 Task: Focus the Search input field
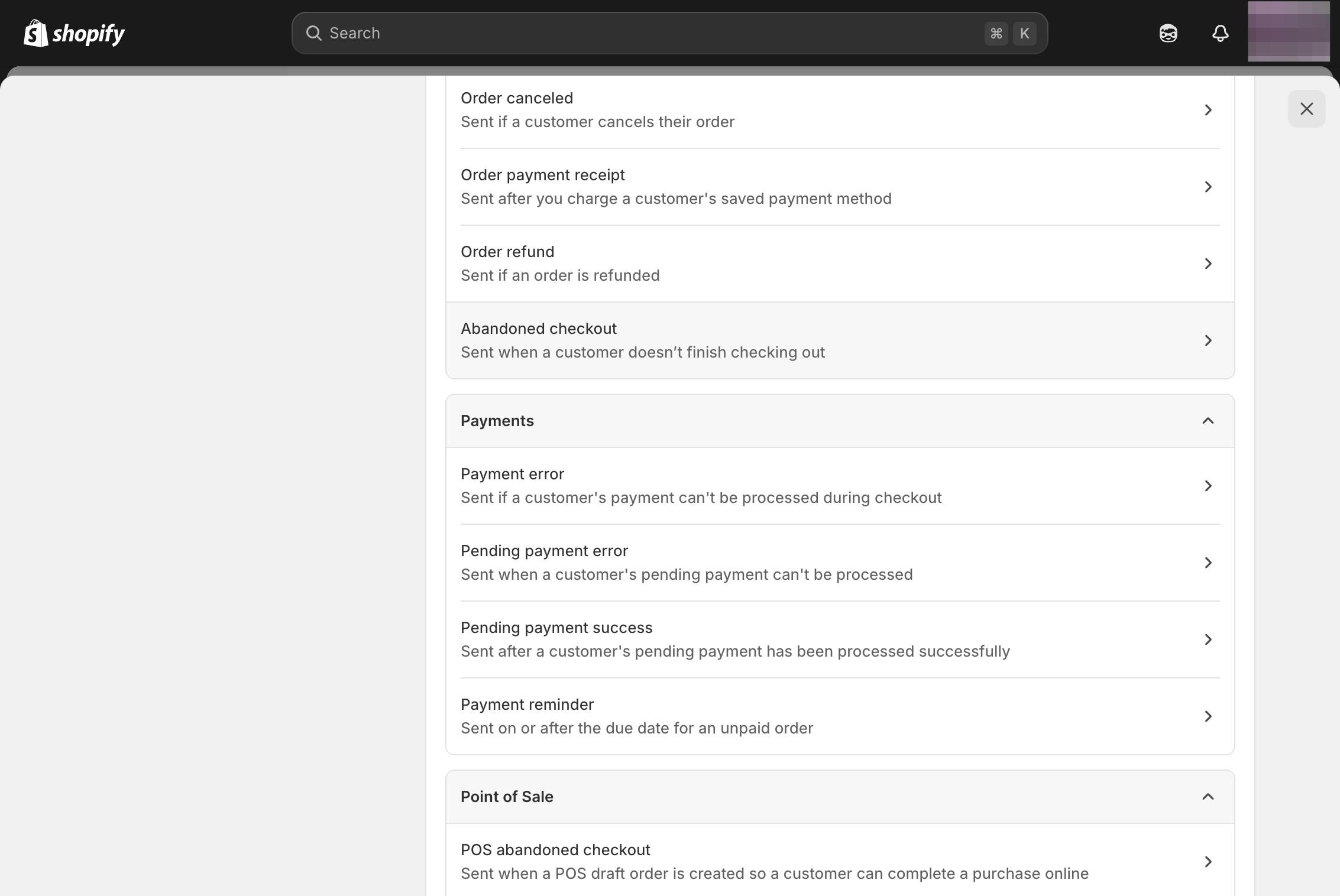pyautogui.click(x=650, y=33)
